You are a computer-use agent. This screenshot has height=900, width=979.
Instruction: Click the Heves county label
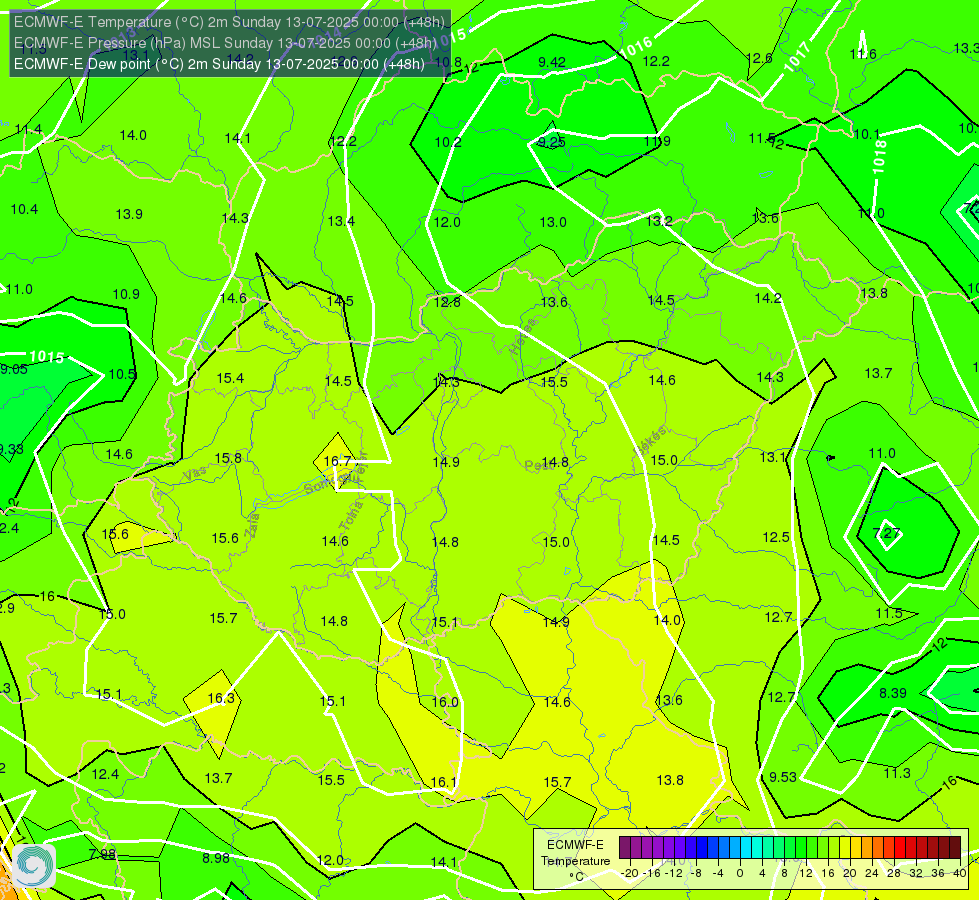[x=523, y=336]
